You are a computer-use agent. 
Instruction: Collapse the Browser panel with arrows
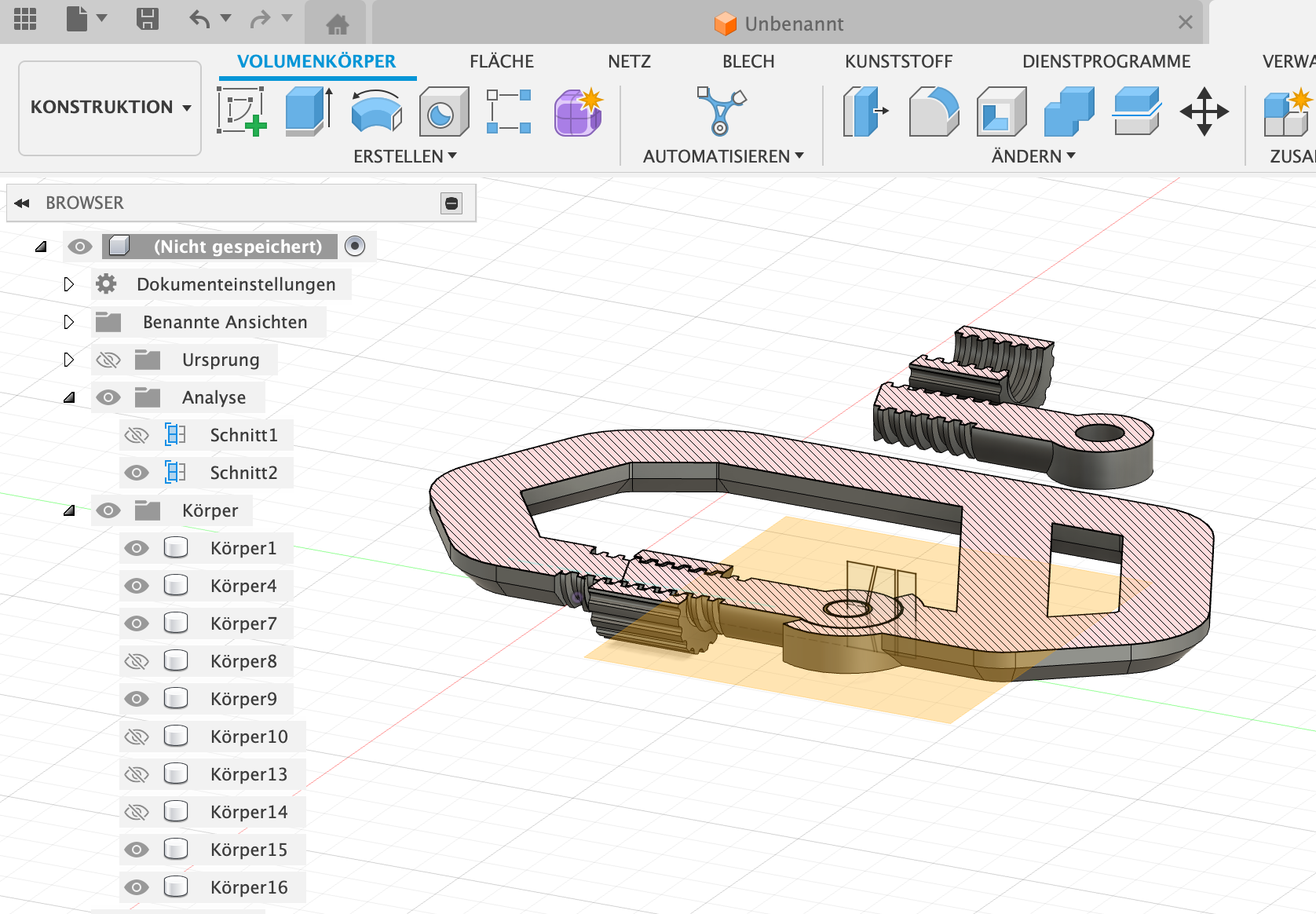[22, 203]
